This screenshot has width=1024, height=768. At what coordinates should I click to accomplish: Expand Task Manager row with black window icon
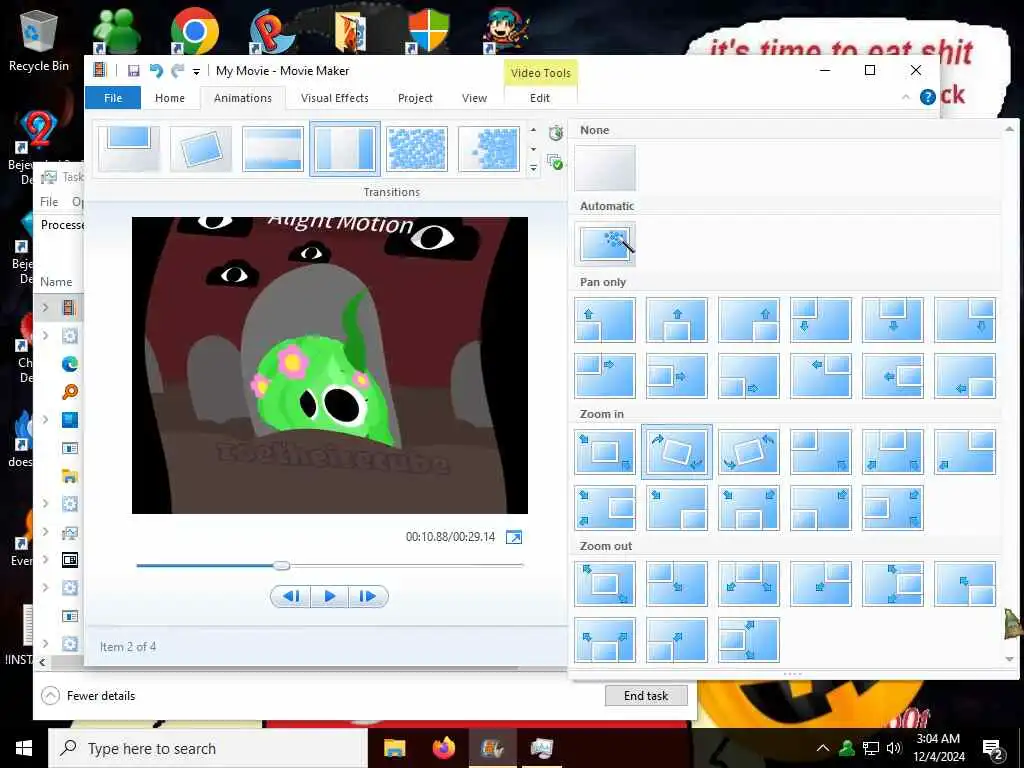tap(45, 560)
